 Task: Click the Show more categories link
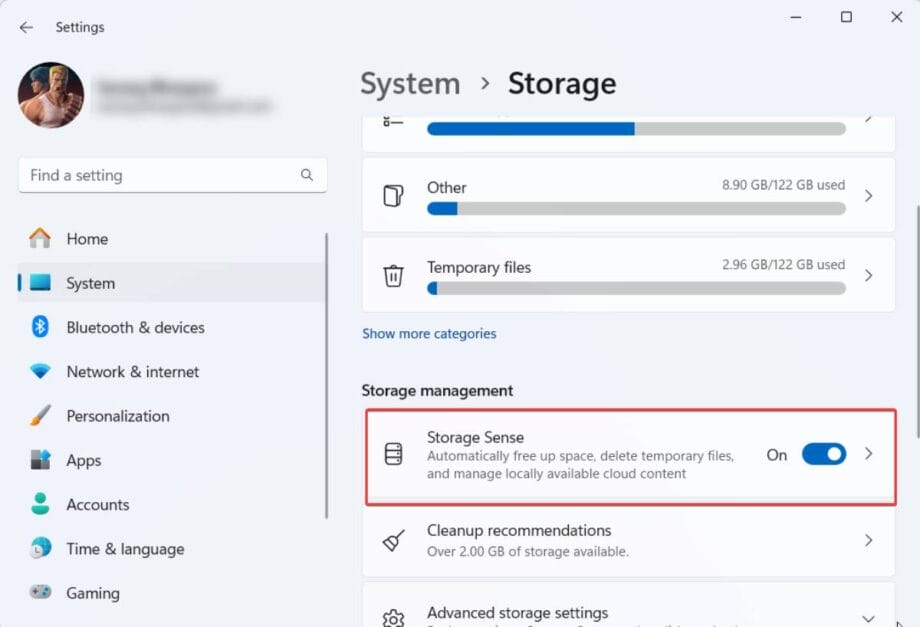429,333
